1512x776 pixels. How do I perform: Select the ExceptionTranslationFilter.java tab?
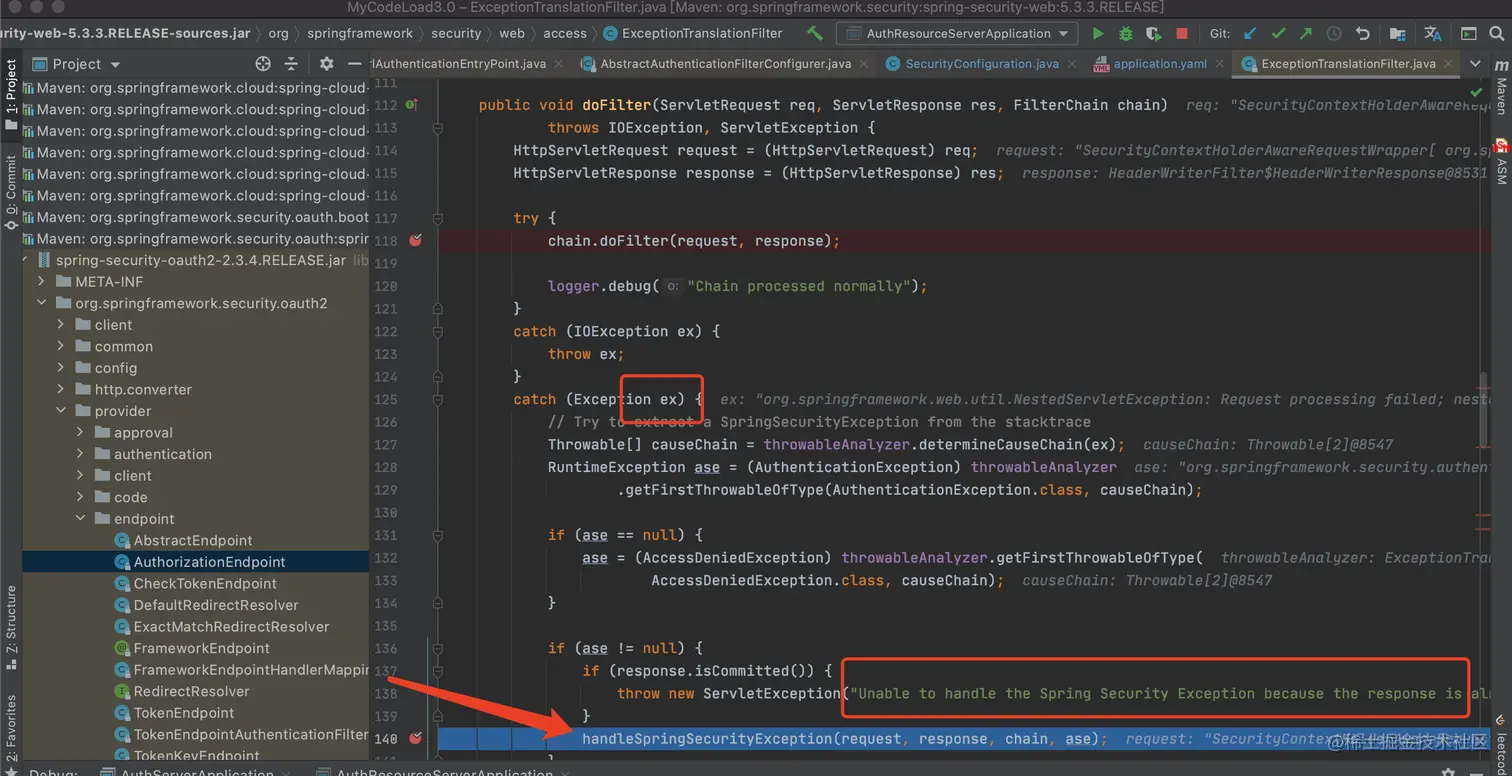pyautogui.click(x=1348, y=64)
